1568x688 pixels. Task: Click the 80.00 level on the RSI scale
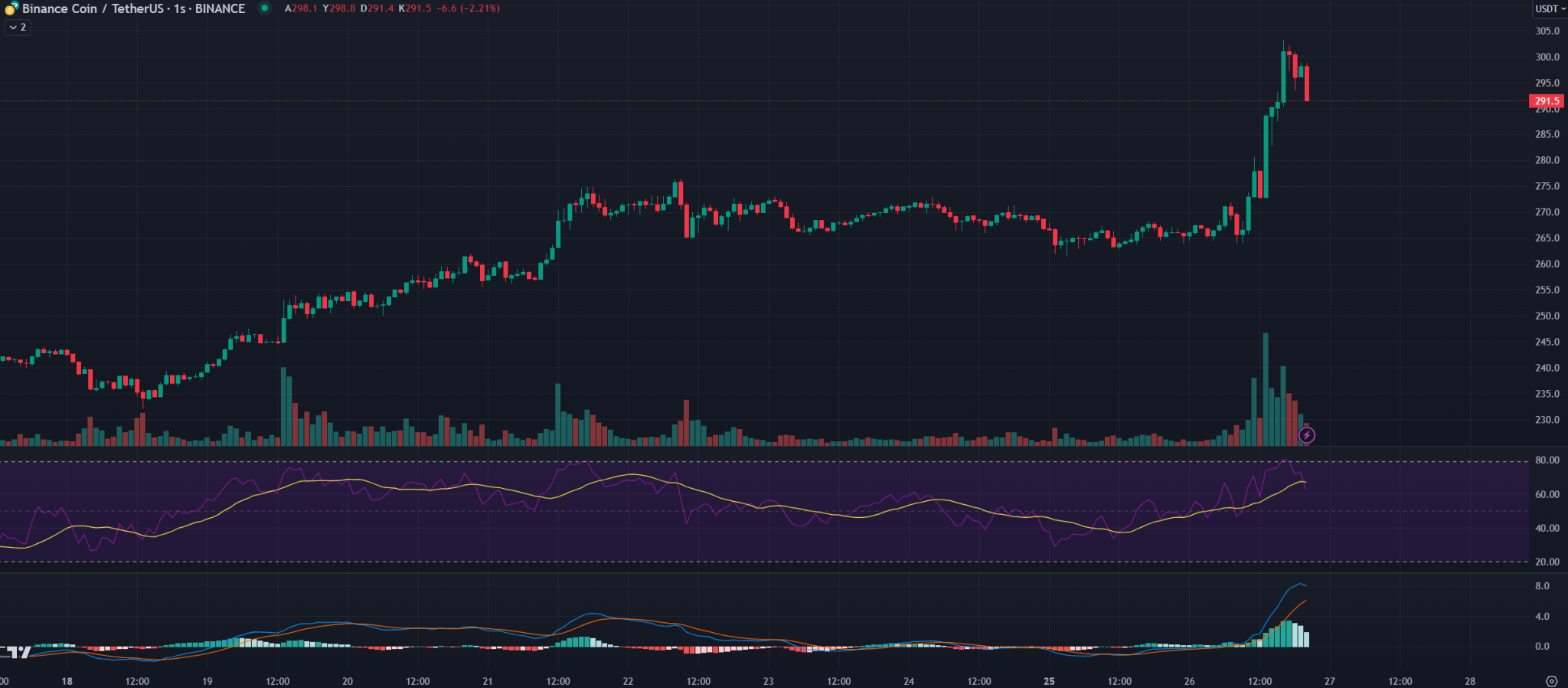pyautogui.click(x=1547, y=460)
